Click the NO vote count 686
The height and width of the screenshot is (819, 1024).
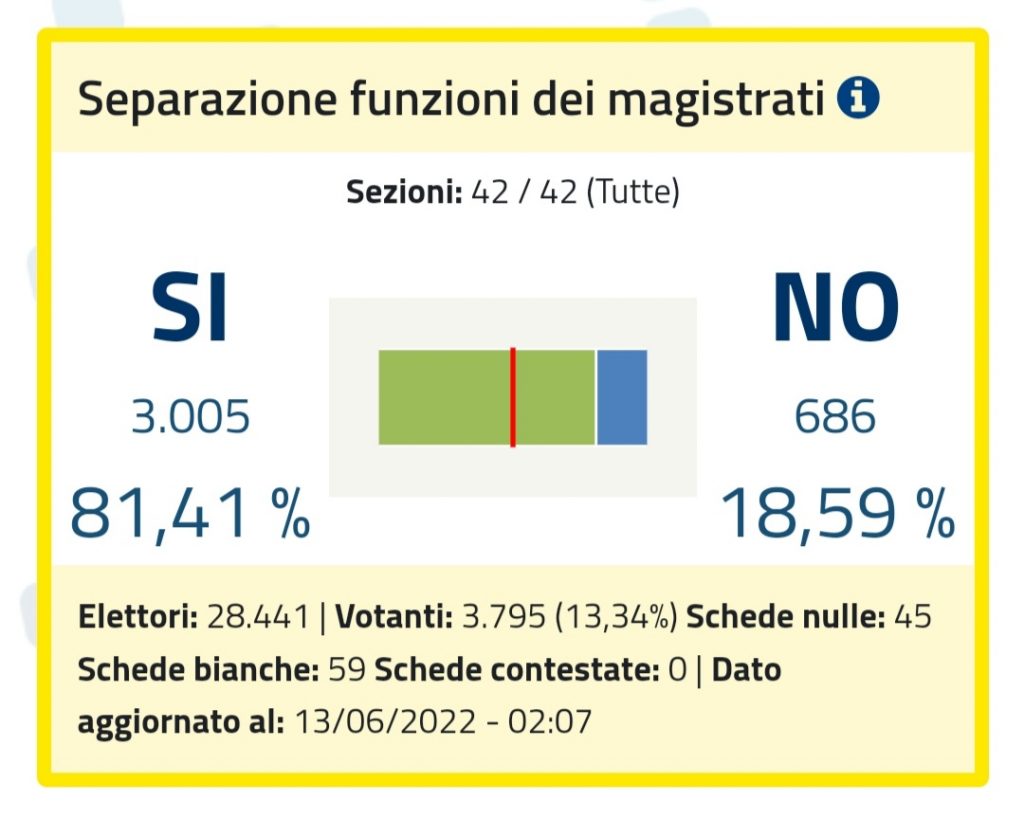pyautogui.click(x=835, y=417)
